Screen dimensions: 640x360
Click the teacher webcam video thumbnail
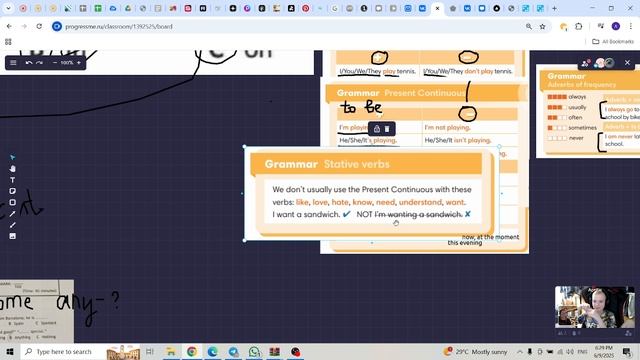pyautogui.click(x=595, y=307)
